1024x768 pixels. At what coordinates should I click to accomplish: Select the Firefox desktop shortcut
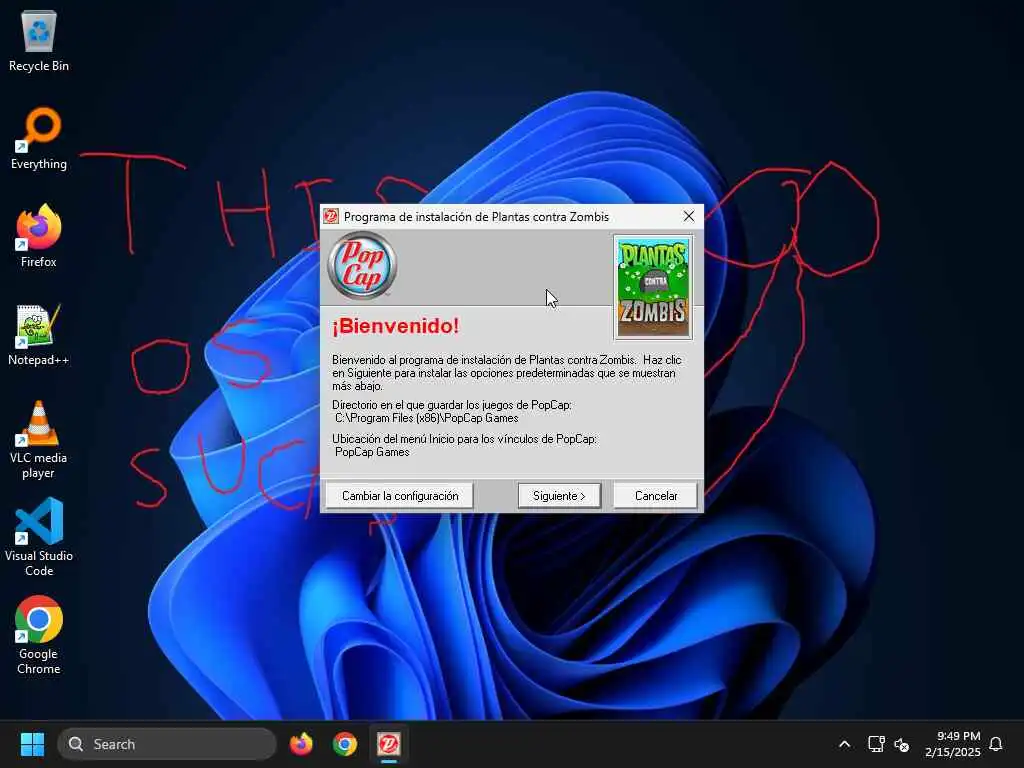coord(39,236)
